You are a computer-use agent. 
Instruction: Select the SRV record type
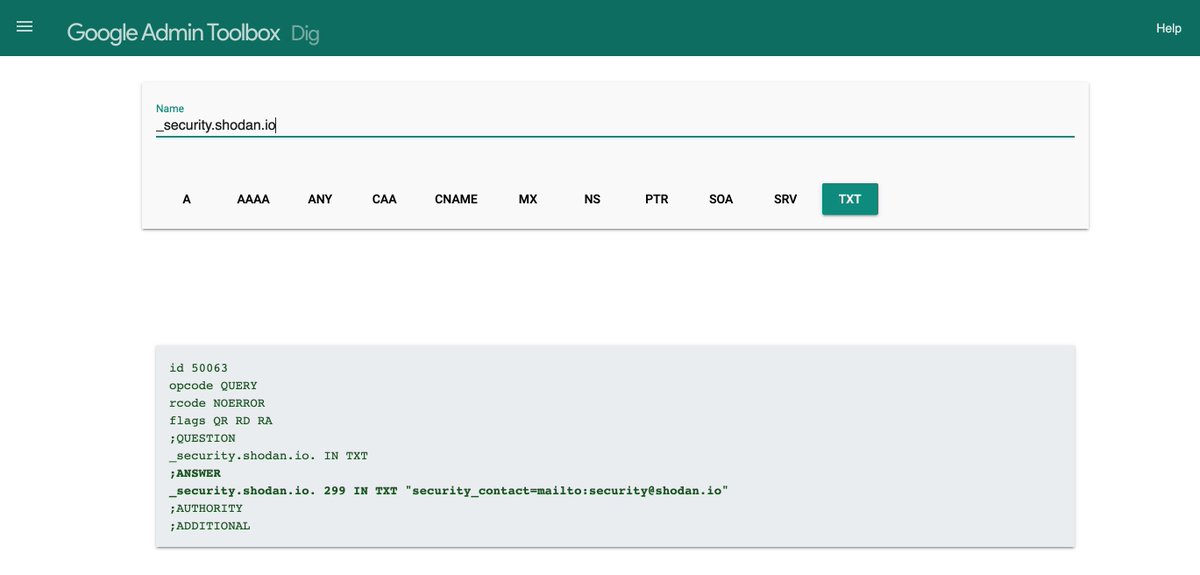(x=786, y=199)
